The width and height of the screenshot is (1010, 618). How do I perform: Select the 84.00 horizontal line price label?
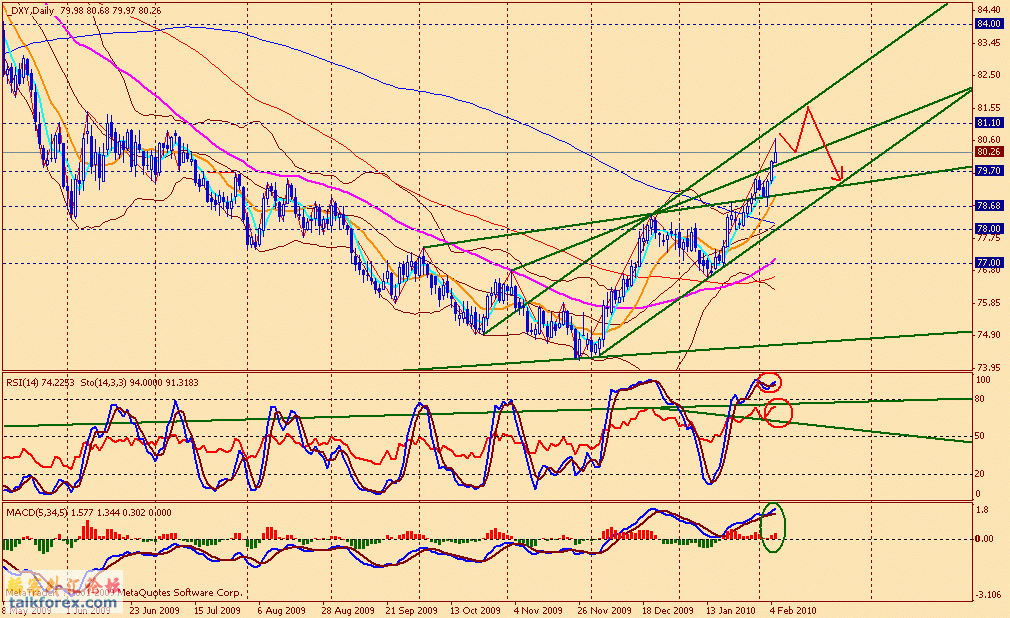(x=989, y=24)
